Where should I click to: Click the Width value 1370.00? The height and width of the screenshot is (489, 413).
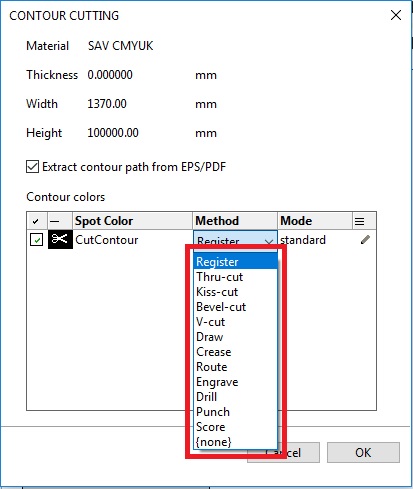pyautogui.click(x=107, y=104)
